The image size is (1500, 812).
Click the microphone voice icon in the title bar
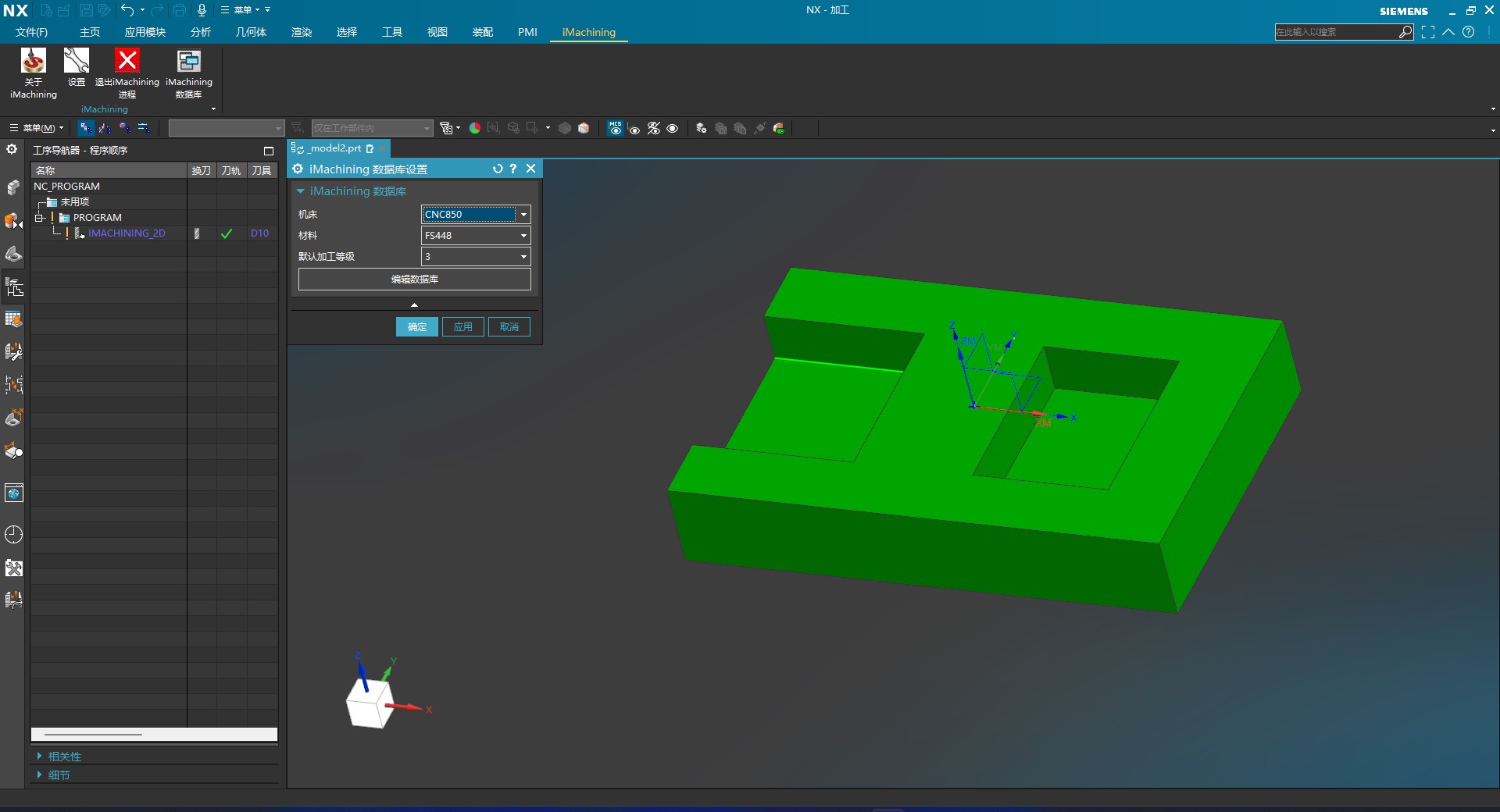pos(202,10)
